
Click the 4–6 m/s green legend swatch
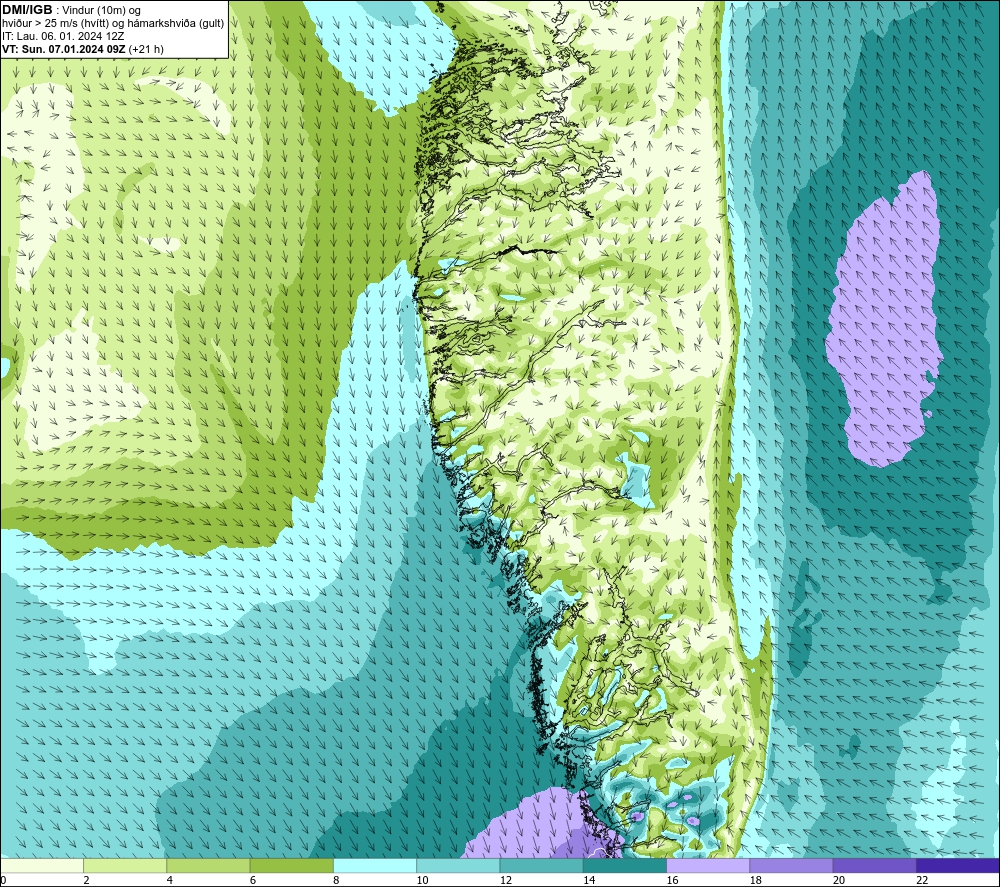click(209, 865)
